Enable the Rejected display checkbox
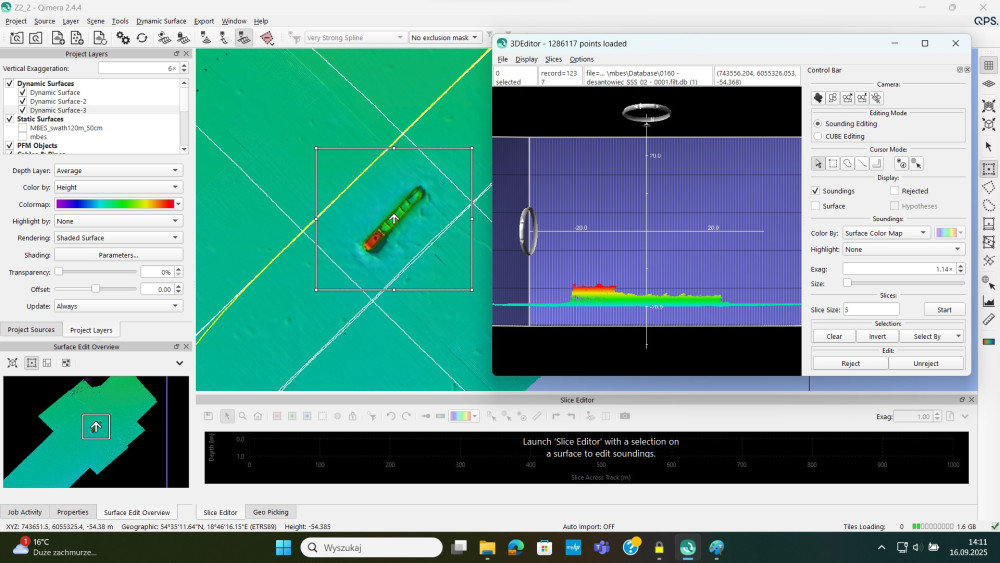Screen dimensions: 1000x563 coord(895,190)
